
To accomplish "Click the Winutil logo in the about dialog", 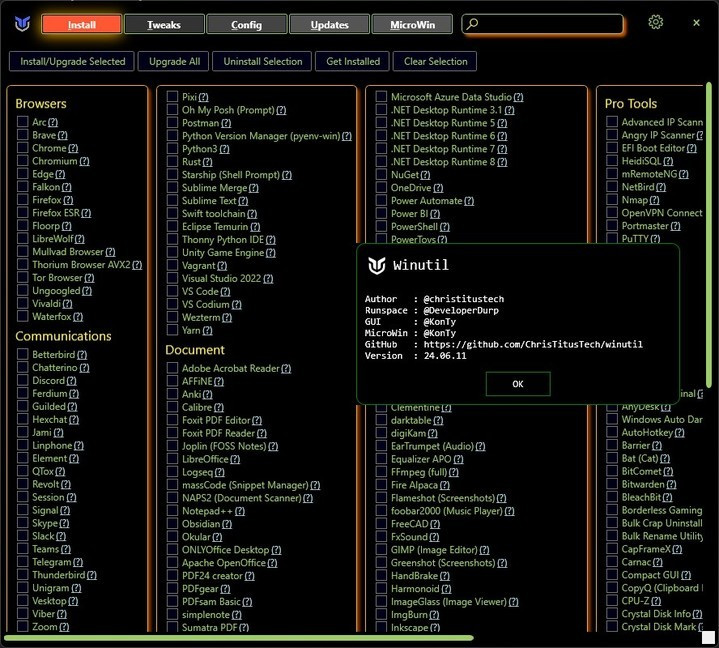I will click(x=377, y=265).
